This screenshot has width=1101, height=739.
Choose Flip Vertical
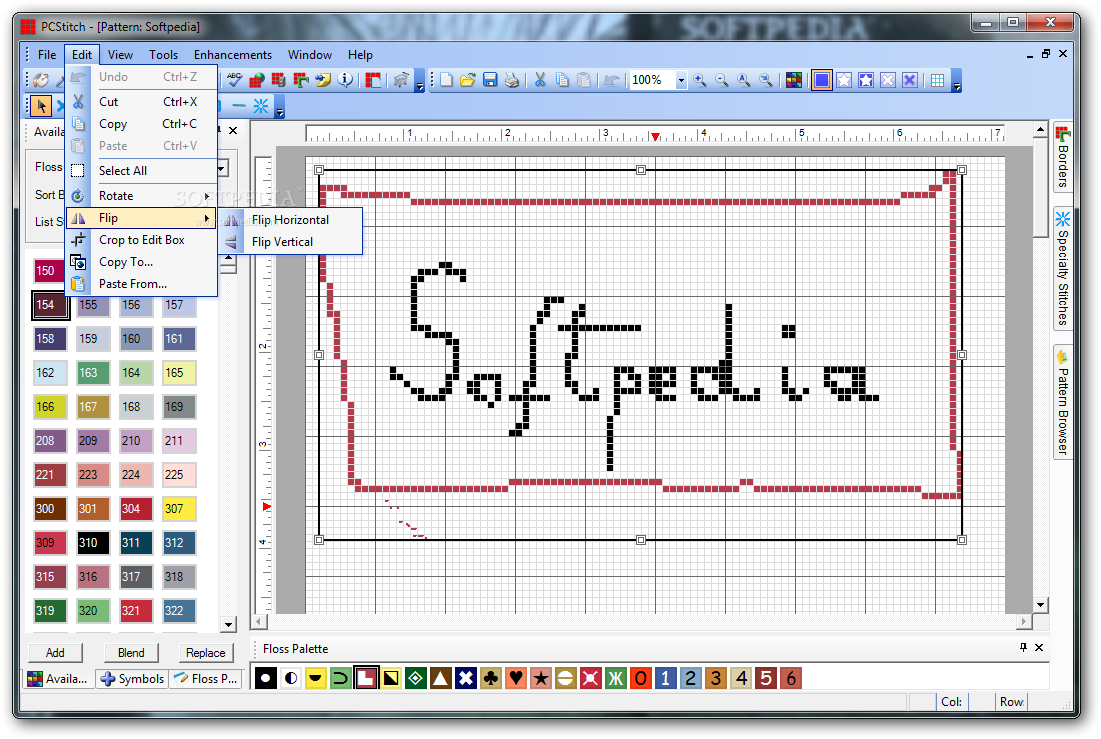pyautogui.click(x=290, y=242)
